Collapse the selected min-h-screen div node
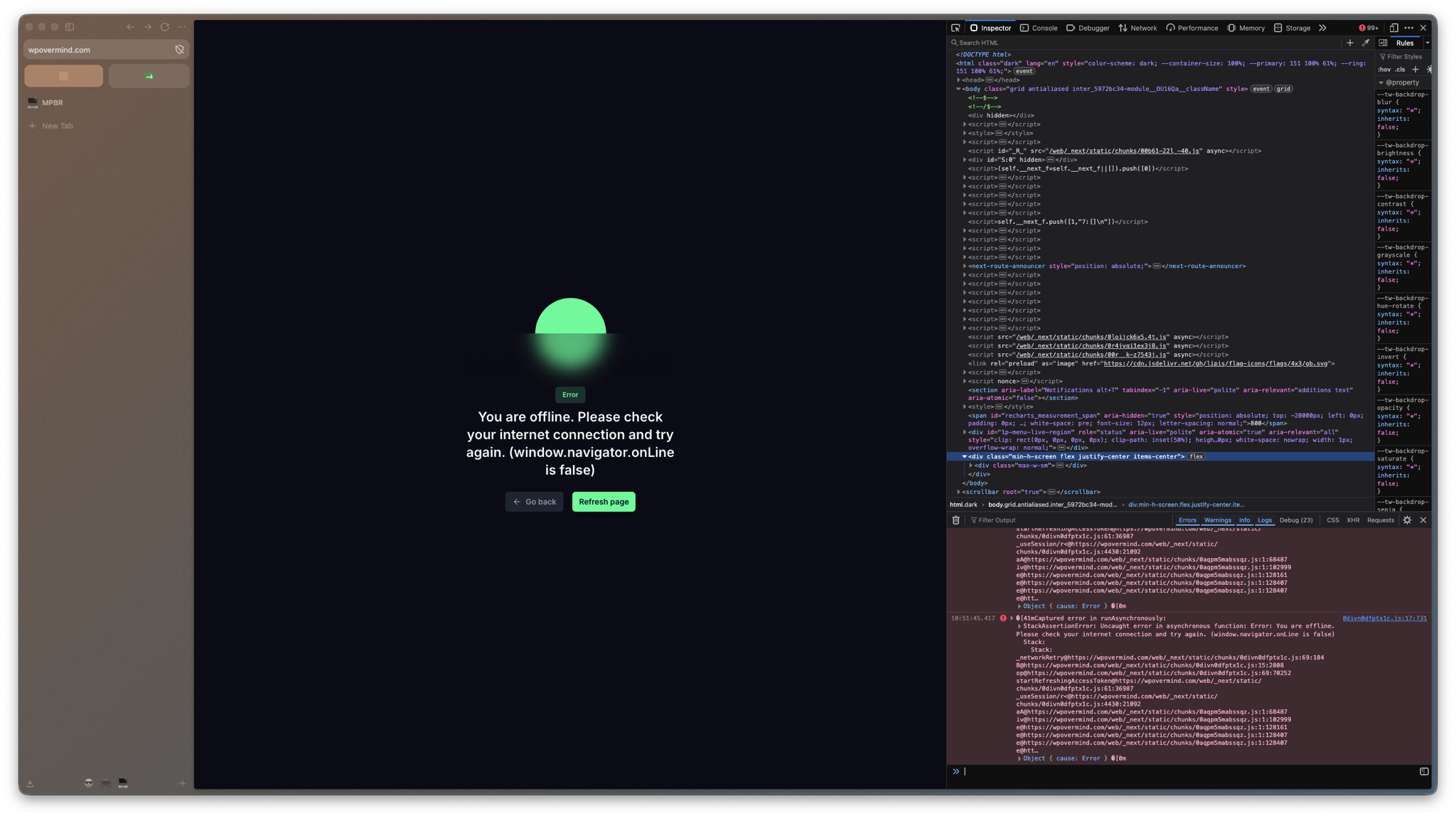The width and height of the screenshot is (1456, 818). click(965, 457)
